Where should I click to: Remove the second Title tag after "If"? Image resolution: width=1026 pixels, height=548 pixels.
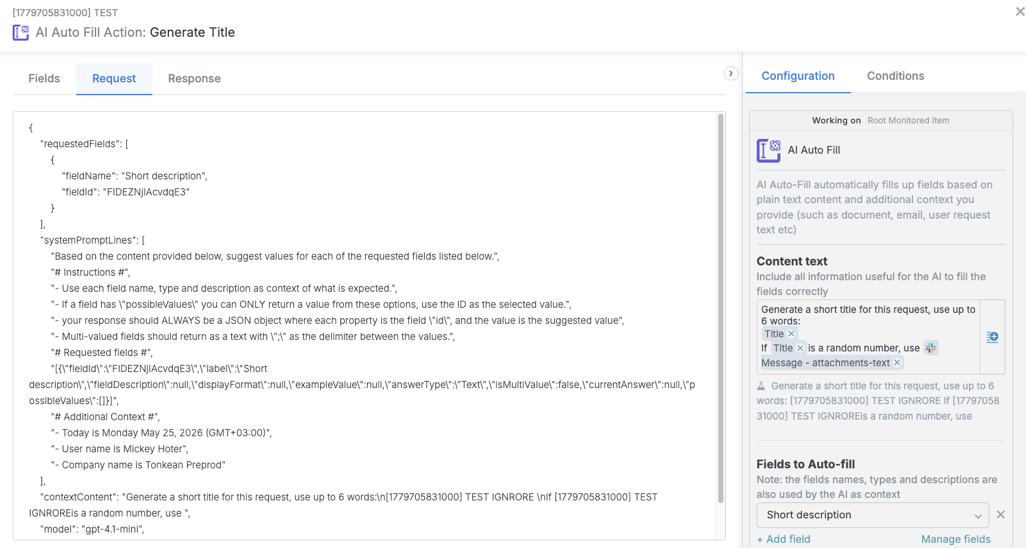point(800,348)
